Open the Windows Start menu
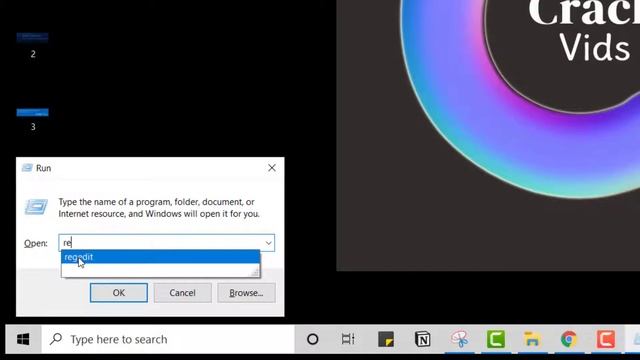This screenshot has height=360, width=640. click(23, 339)
